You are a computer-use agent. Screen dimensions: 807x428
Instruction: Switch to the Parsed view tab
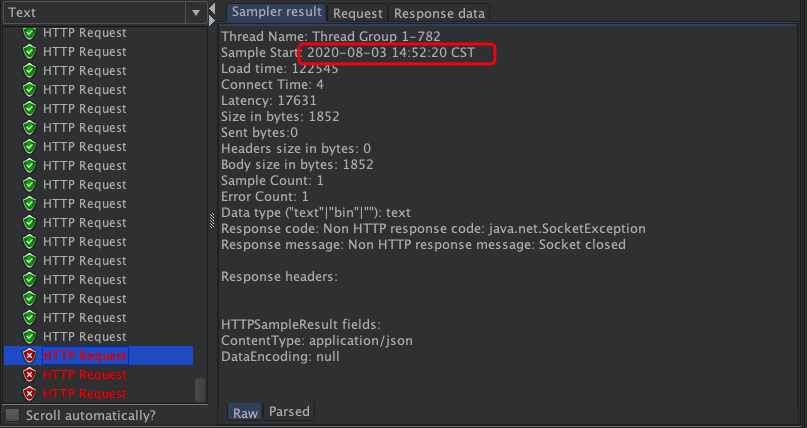(x=289, y=411)
